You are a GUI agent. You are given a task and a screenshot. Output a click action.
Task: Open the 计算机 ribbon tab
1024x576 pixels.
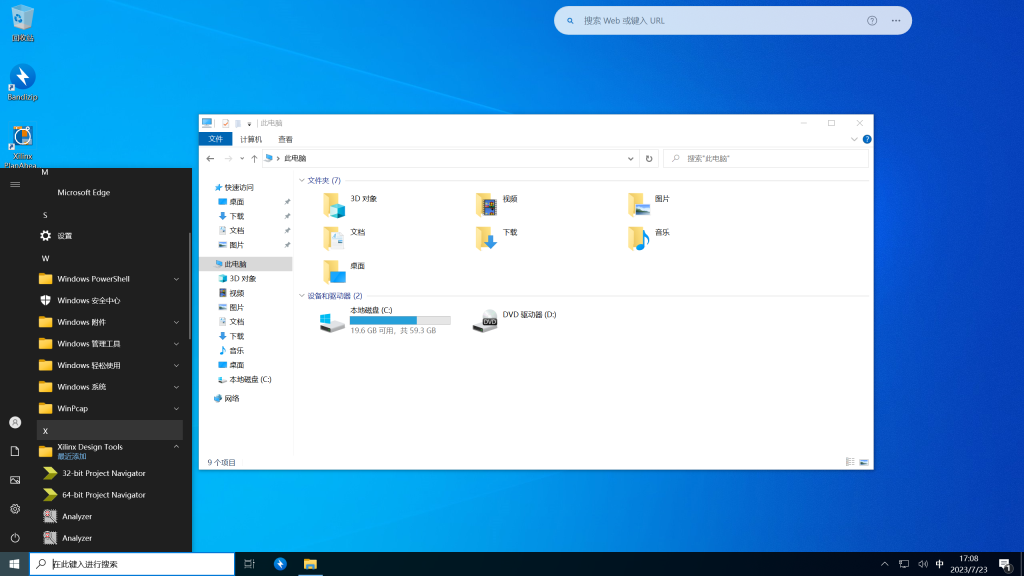[250, 139]
